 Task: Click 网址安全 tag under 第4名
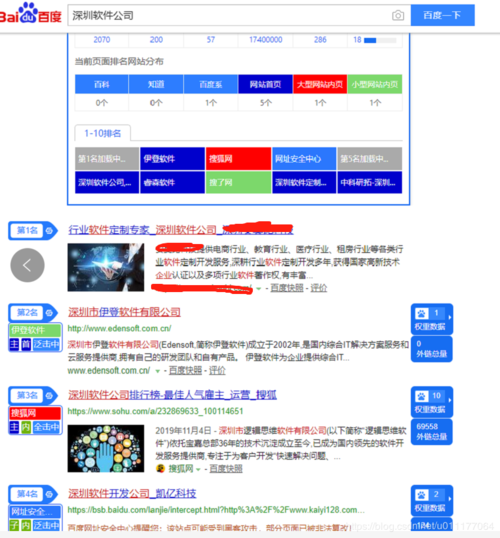pos(35,512)
